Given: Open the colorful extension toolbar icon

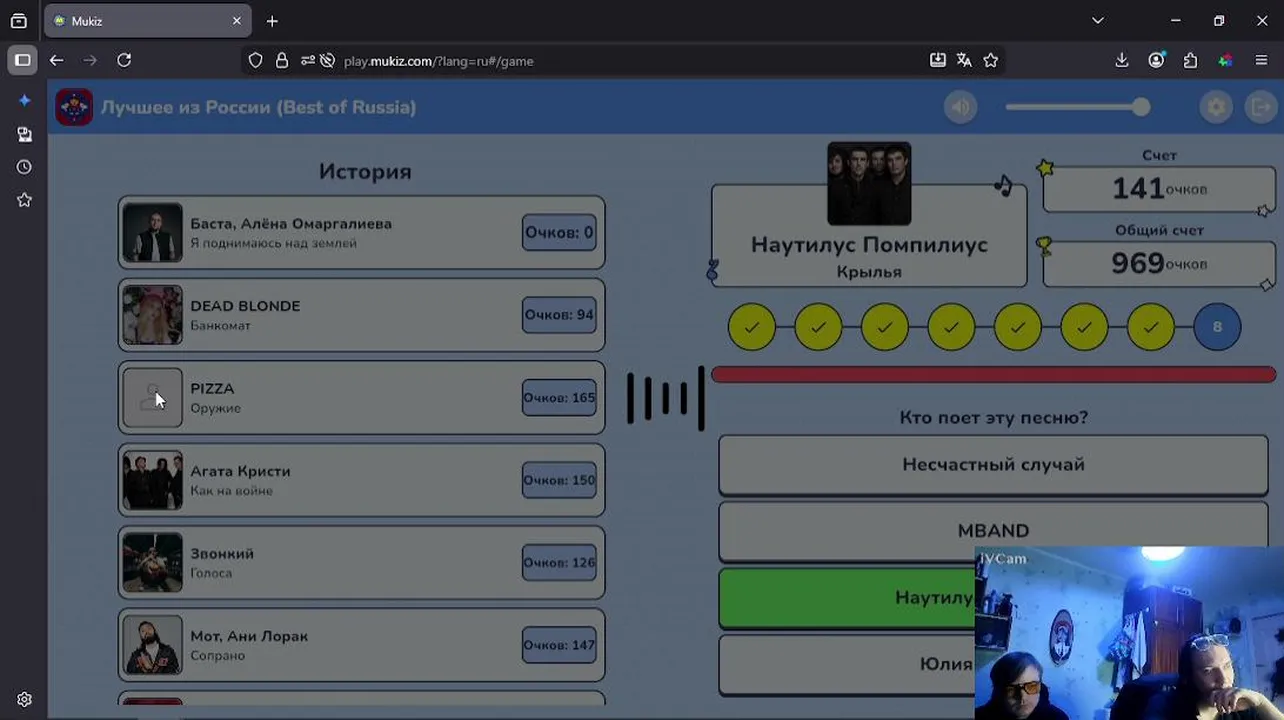Looking at the screenshot, I should click(1225, 60).
